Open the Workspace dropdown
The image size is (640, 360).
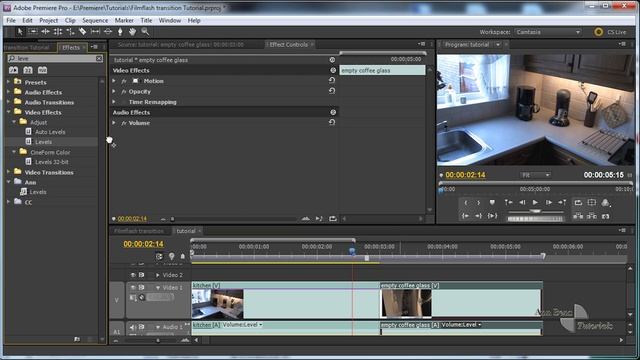548,32
